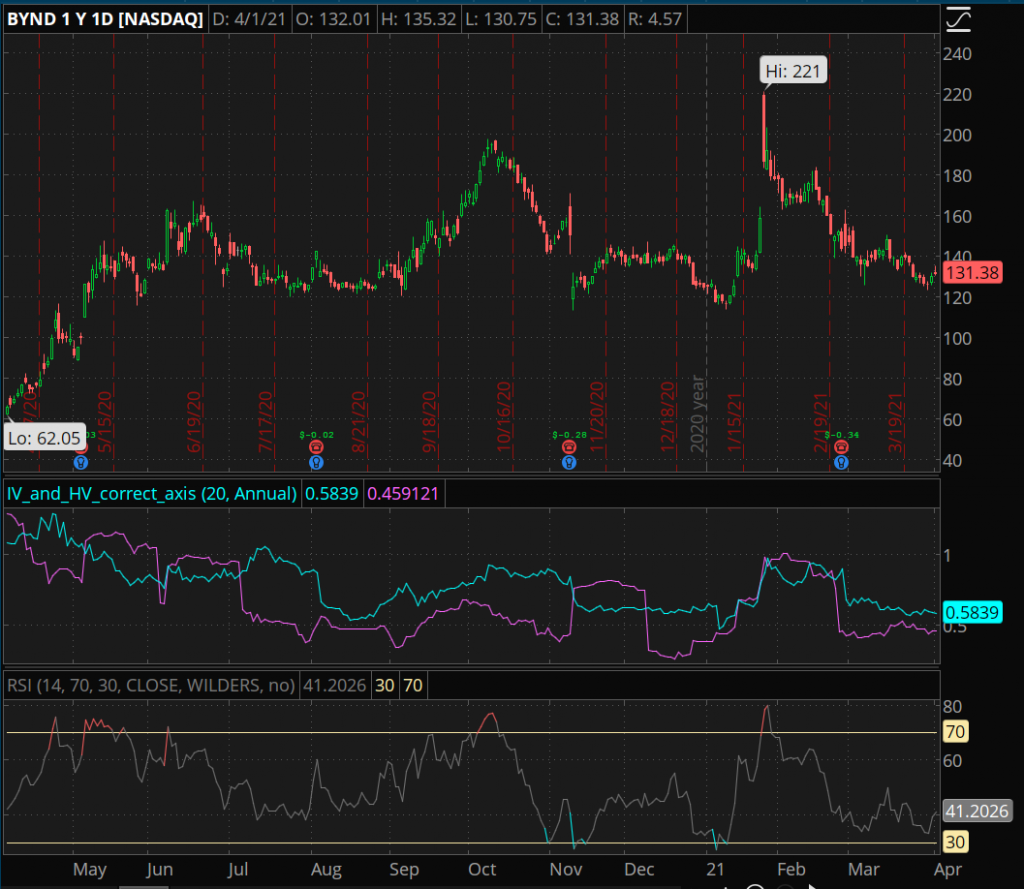Click the green $-0.02 EPS label
The height and width of the screenshot is (889, 1024).
(x=316, y=435)
